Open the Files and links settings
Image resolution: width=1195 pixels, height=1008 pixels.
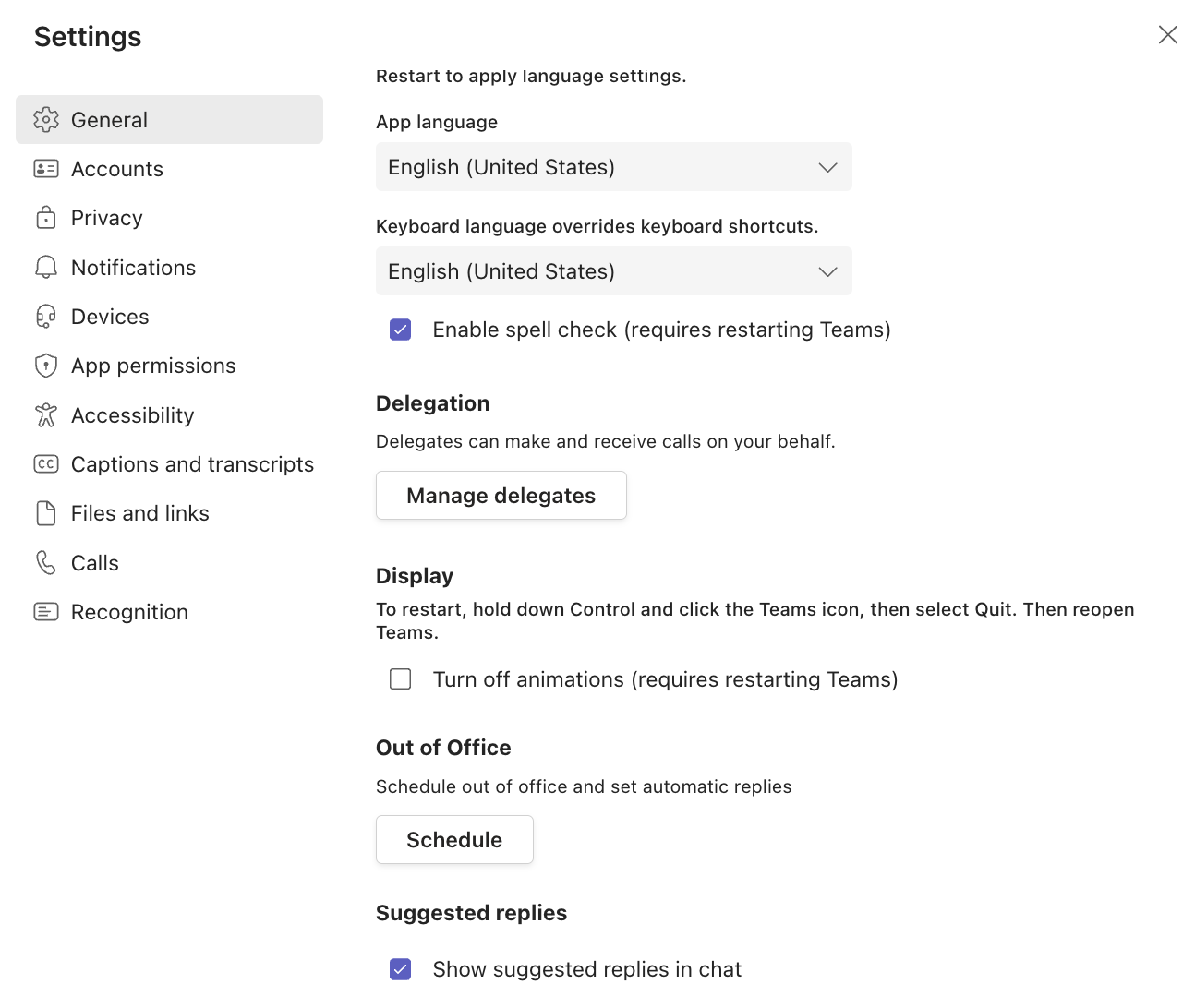(140, 513)
